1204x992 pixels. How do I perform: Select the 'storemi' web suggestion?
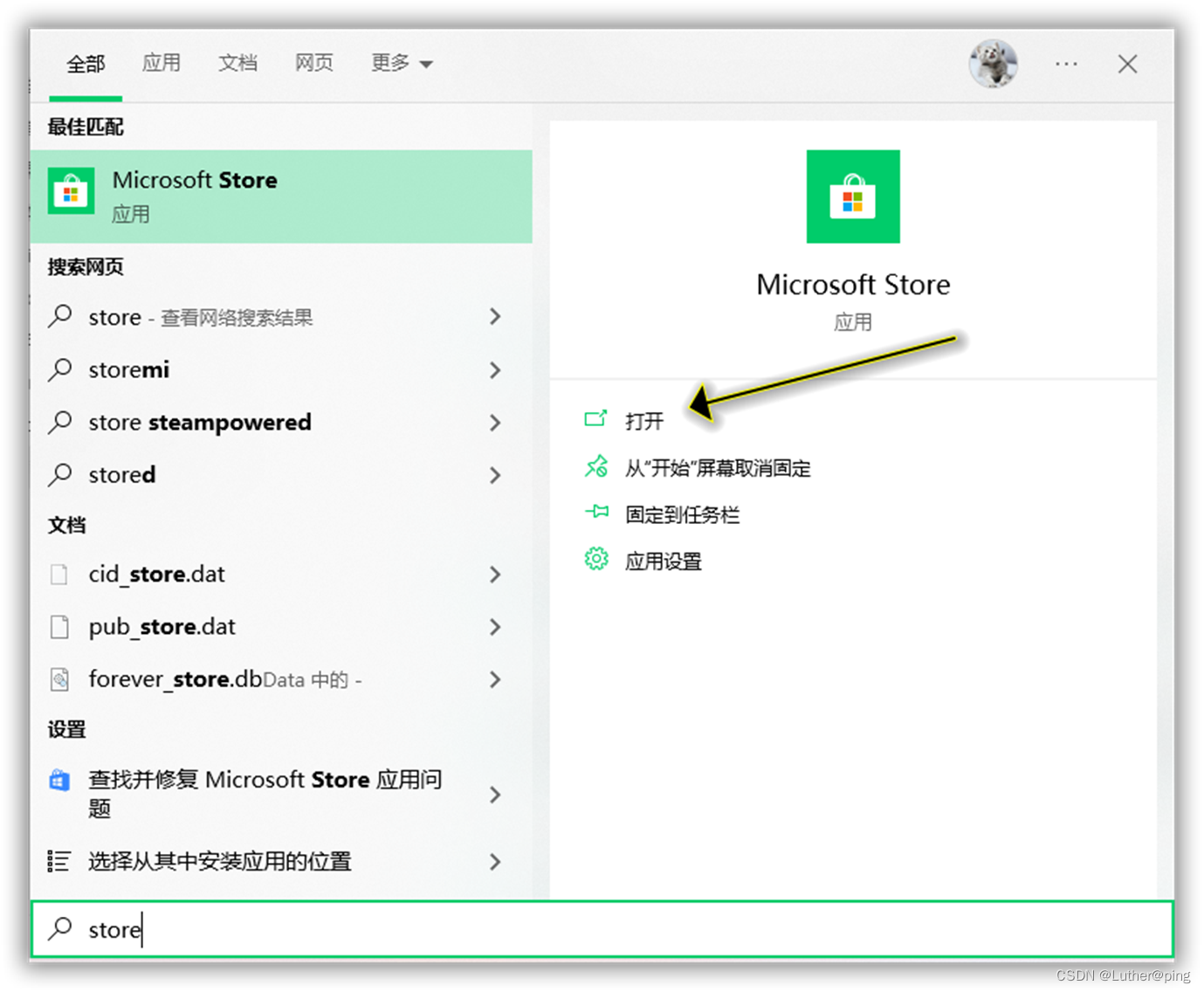click(281, 369)
